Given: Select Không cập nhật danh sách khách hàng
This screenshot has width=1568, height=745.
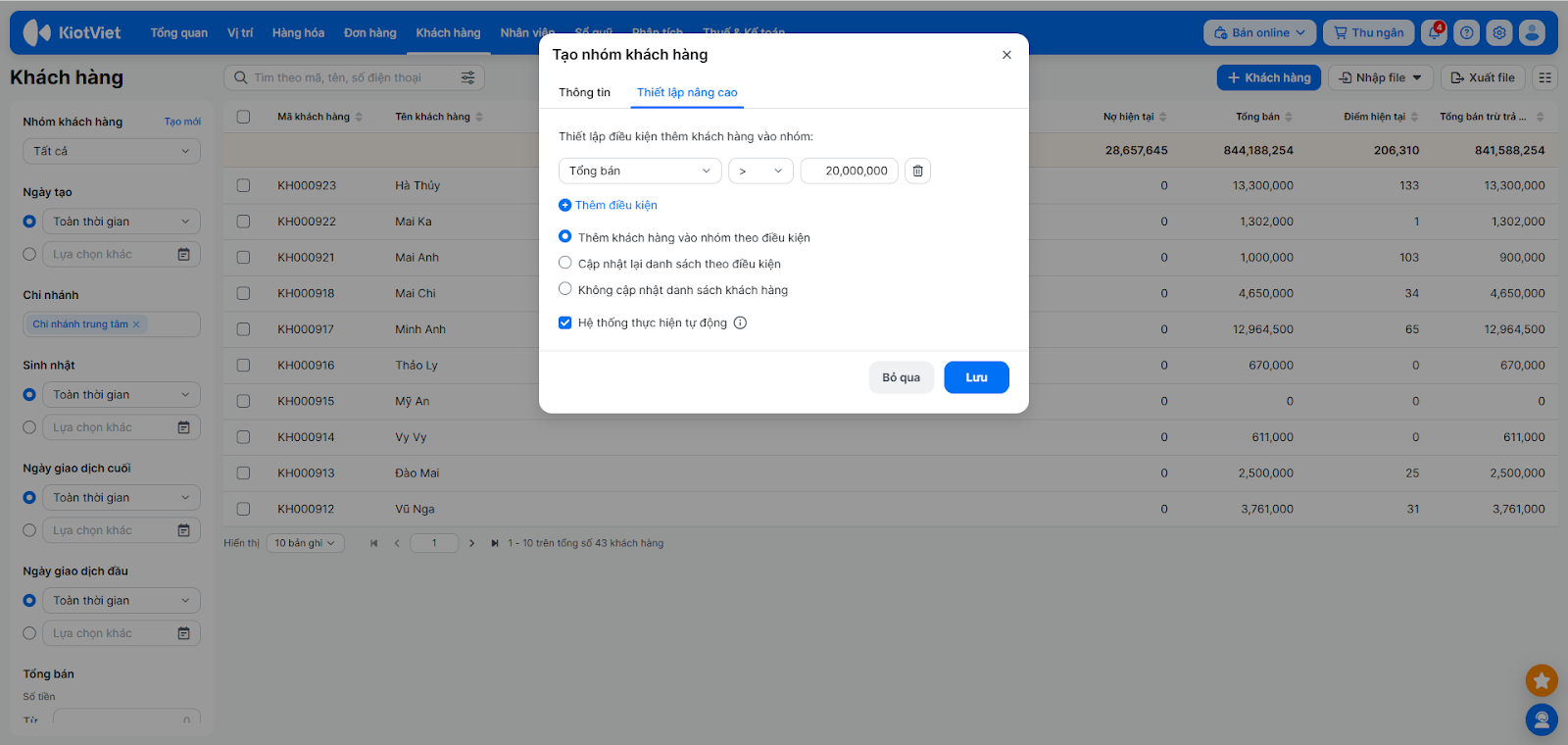Looking at the screenshot, I should click(565, 289).
